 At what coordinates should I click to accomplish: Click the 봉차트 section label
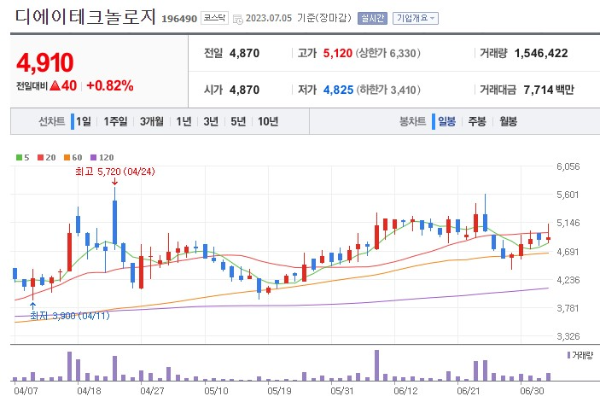pyautogui.click(x=412, y=122)
